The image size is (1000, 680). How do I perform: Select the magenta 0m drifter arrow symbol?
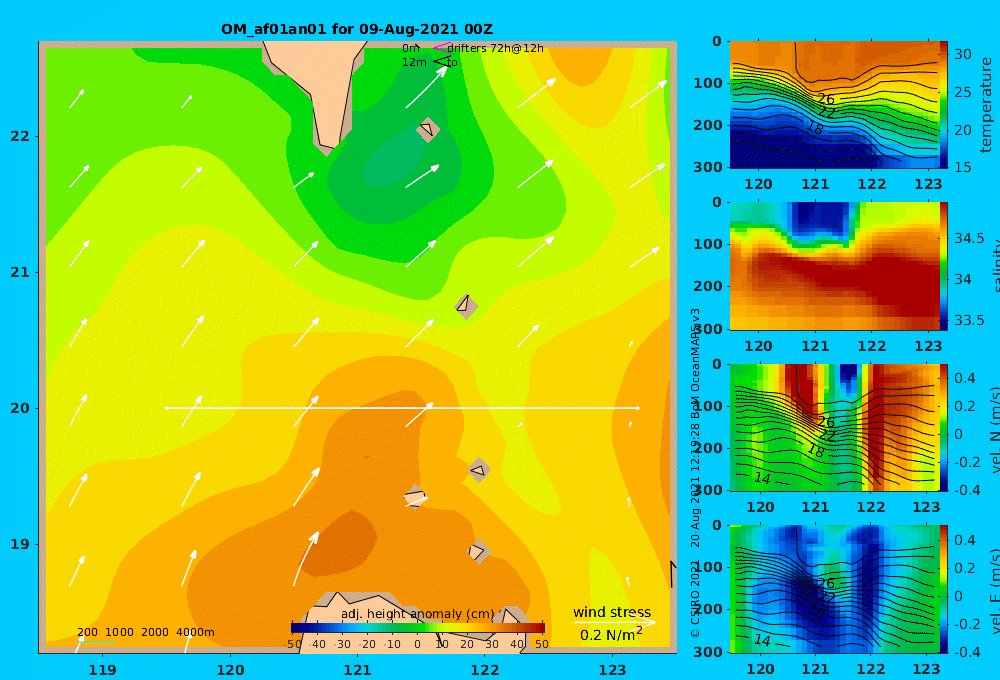[441, 47]
